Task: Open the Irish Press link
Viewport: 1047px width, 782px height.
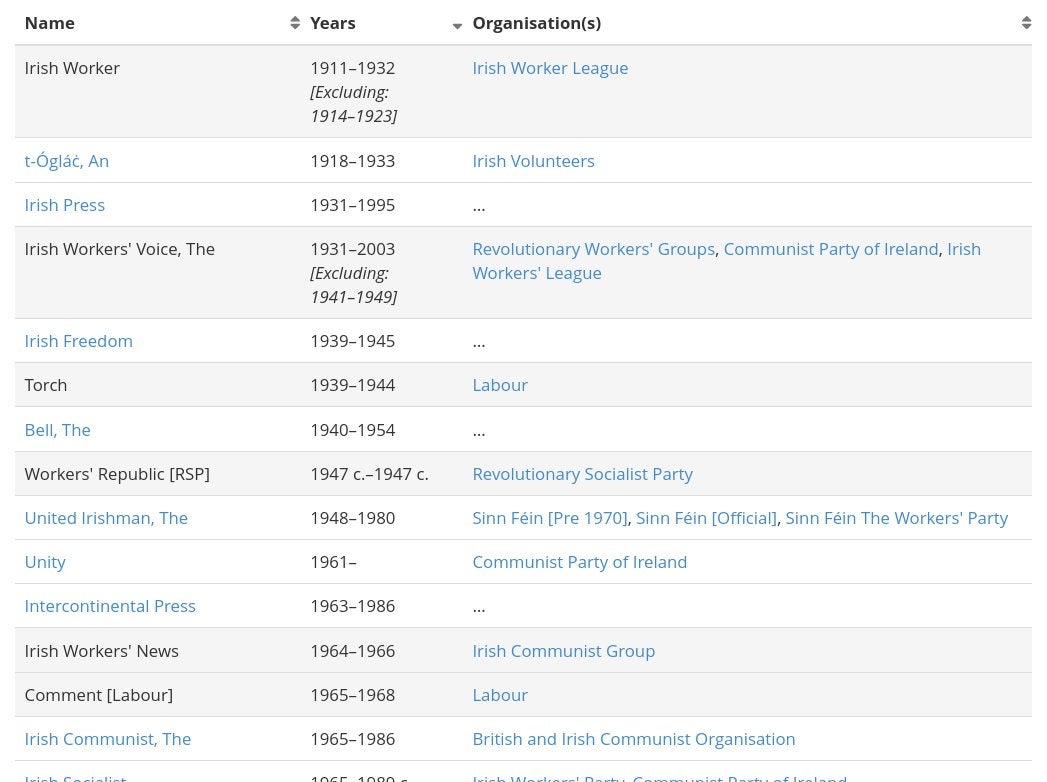Action: click(65, 205)
